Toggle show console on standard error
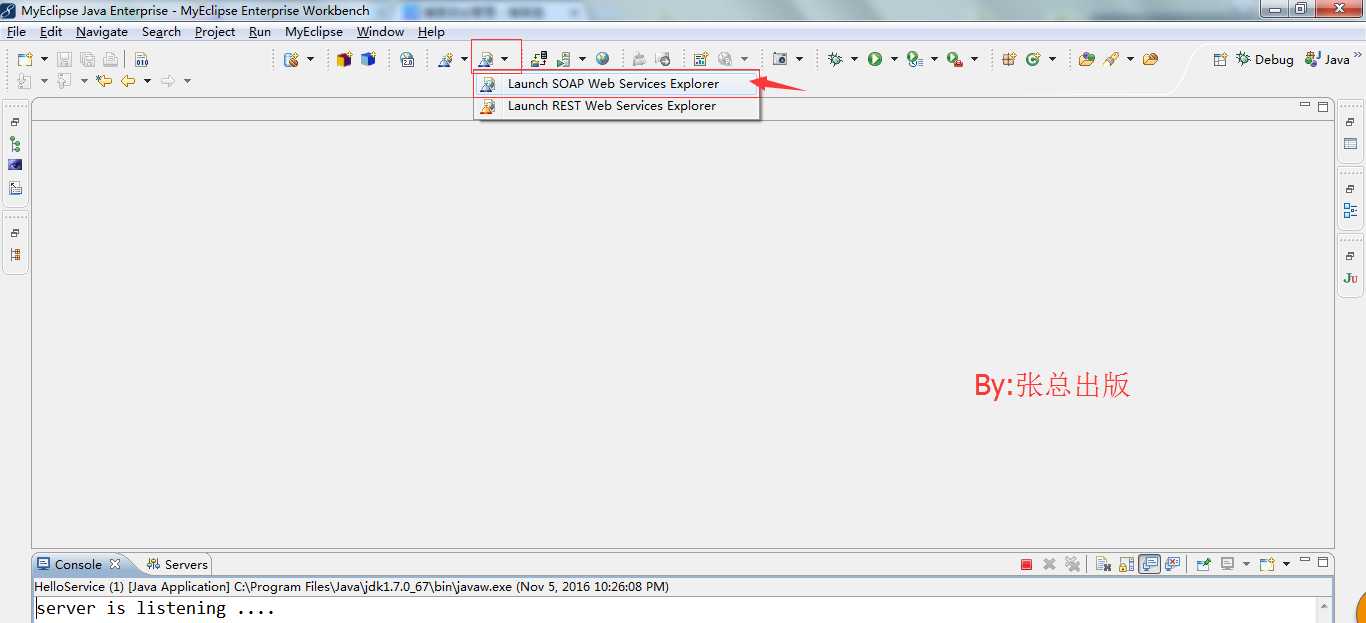 (x=1172, y=564)
